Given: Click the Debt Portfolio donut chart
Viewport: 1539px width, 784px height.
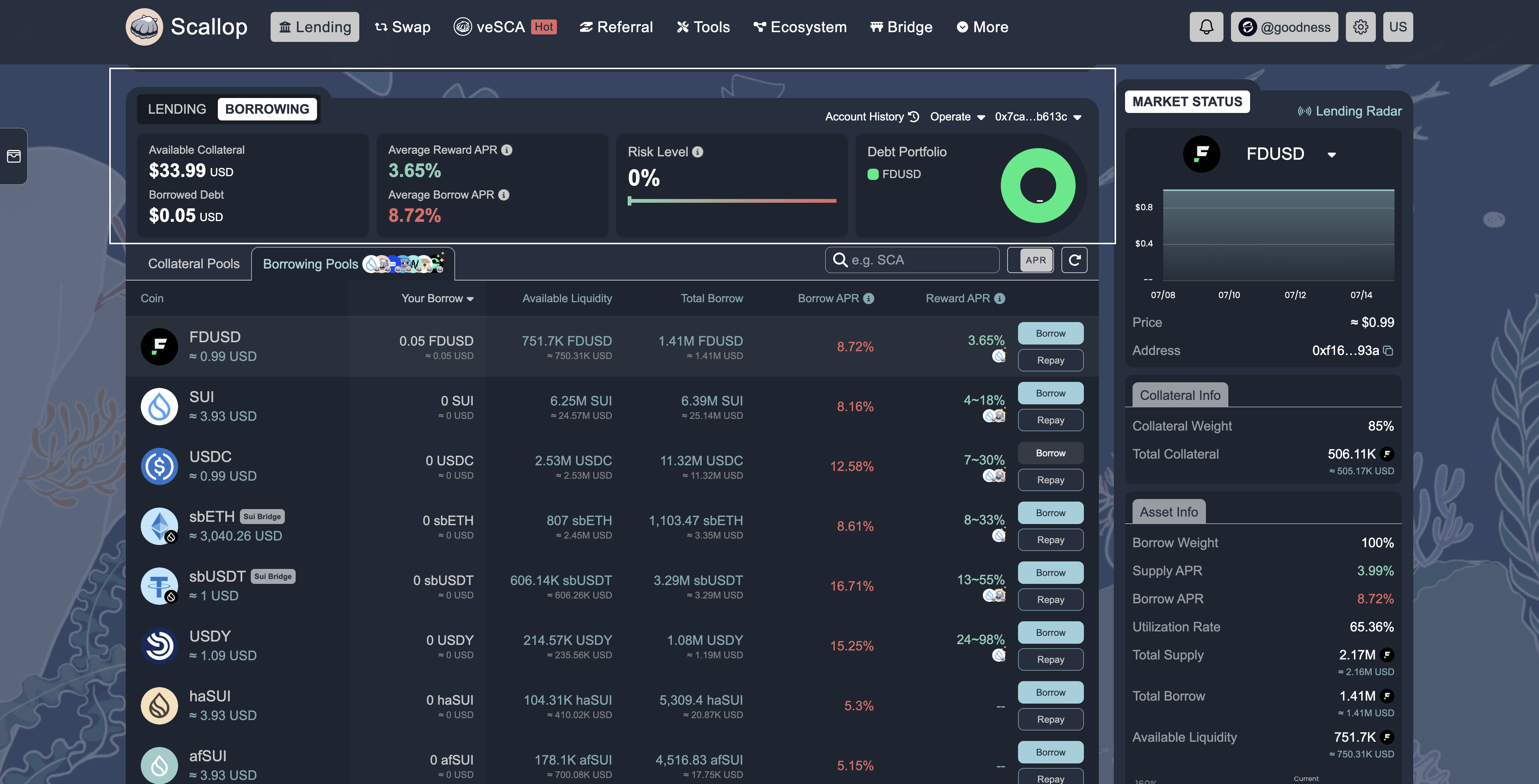Looking at the screenshot, I should click(x=1038, y=186).
